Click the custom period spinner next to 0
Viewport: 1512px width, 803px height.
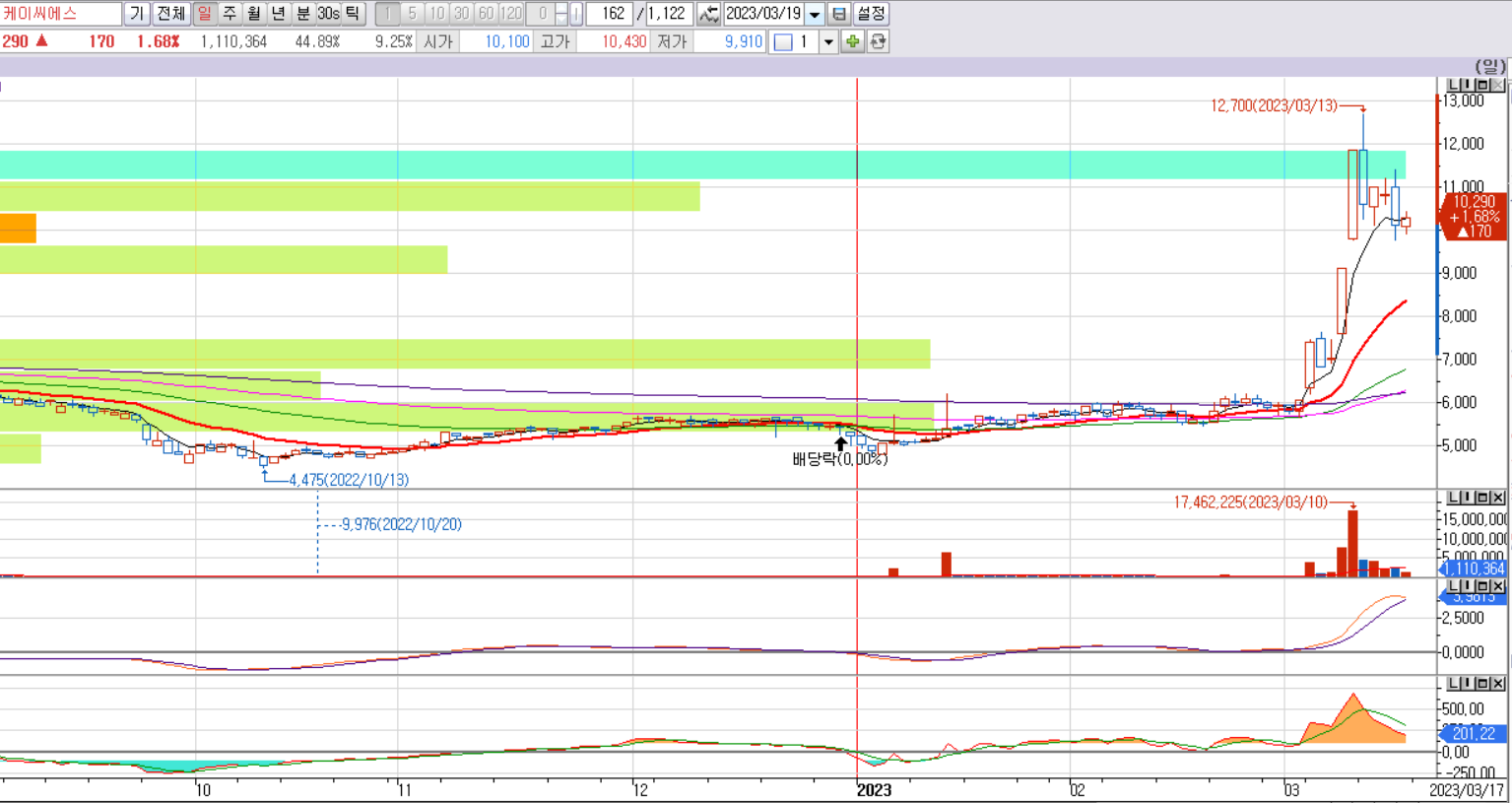(x=561, y=14)
